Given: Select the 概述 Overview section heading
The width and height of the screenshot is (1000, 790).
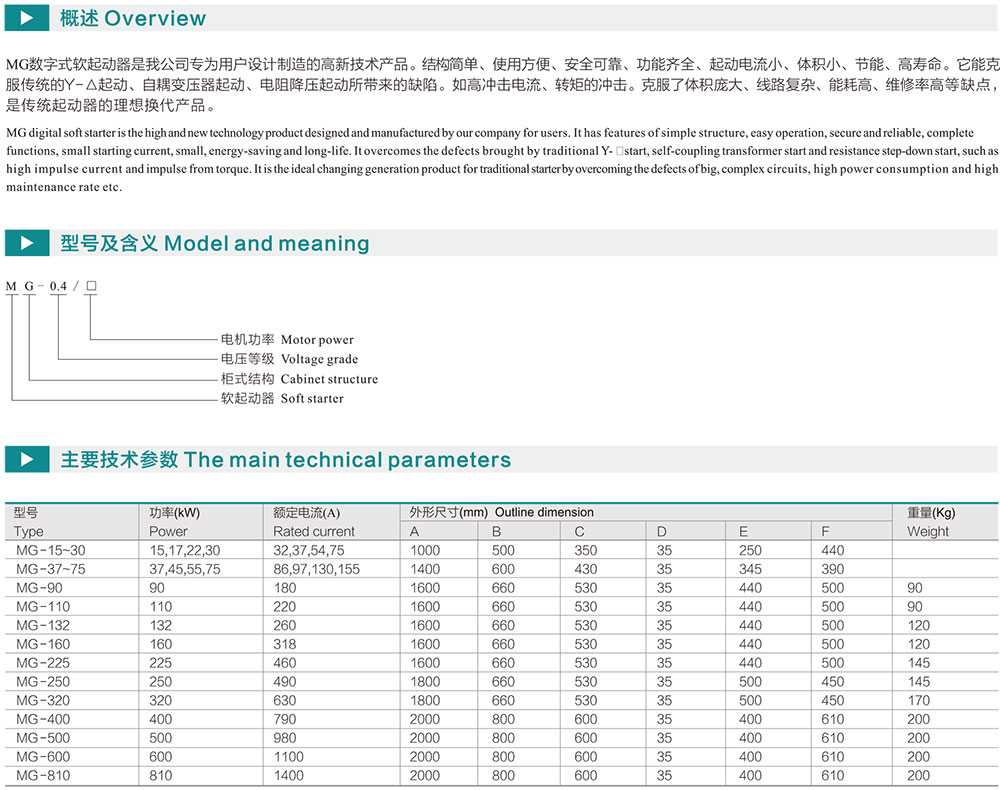Looking at the screenshot, I should pyautogui.click(x=133, y=18).
